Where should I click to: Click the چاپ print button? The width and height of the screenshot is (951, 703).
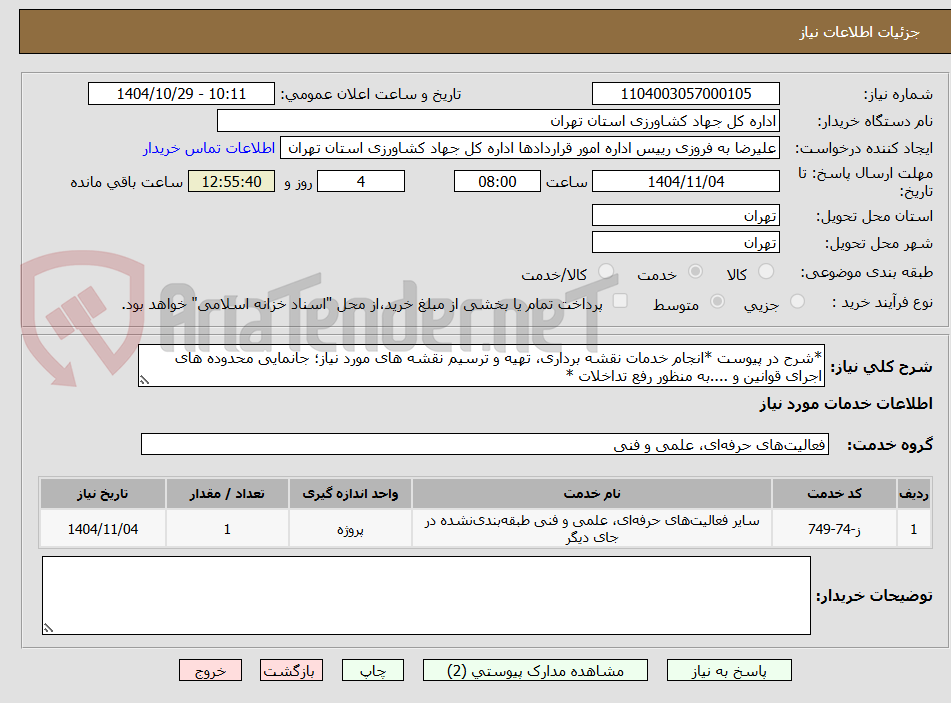pyautogui.click(x=372, y=670)
